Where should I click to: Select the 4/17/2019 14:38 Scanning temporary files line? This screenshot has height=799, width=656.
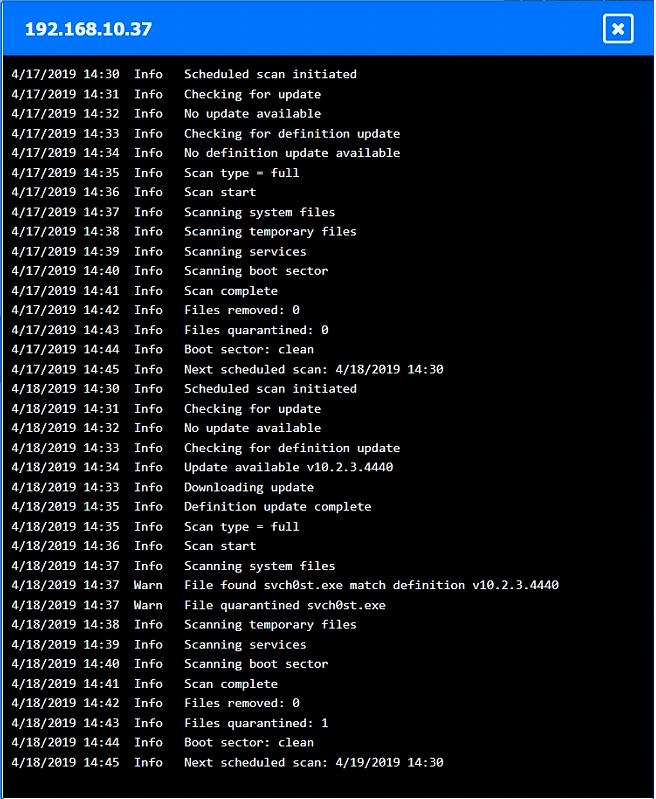pos(184,231)
